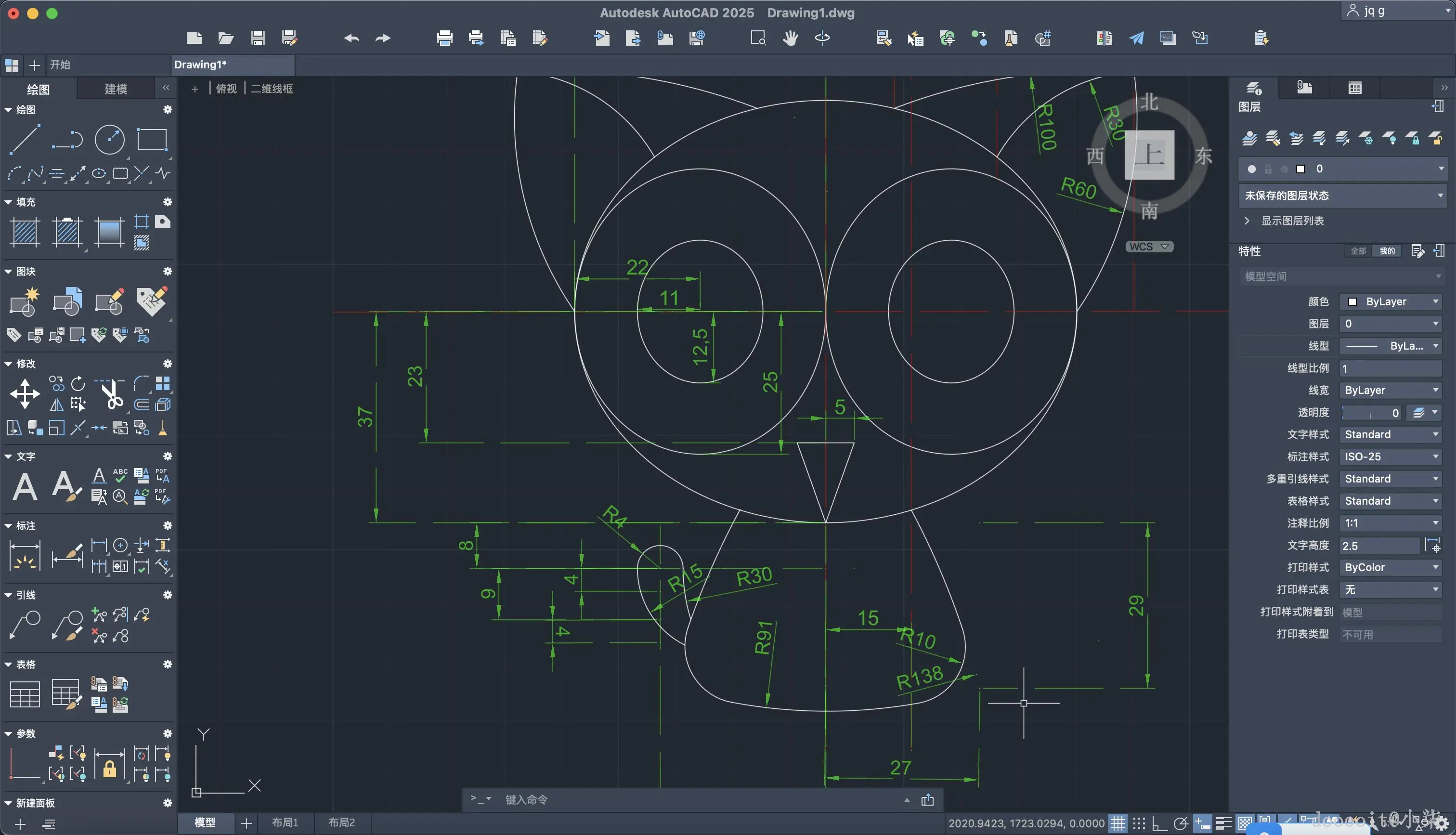Image resolution: width=1456 pixels, height=835 pixels.
Task: Click the Hatch fill tool
Action: click(25, 232)
